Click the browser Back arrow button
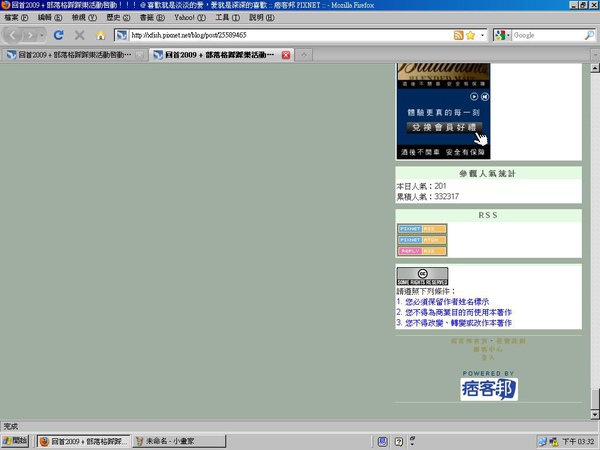Screen dimensions: 600x450 point(13,35)
